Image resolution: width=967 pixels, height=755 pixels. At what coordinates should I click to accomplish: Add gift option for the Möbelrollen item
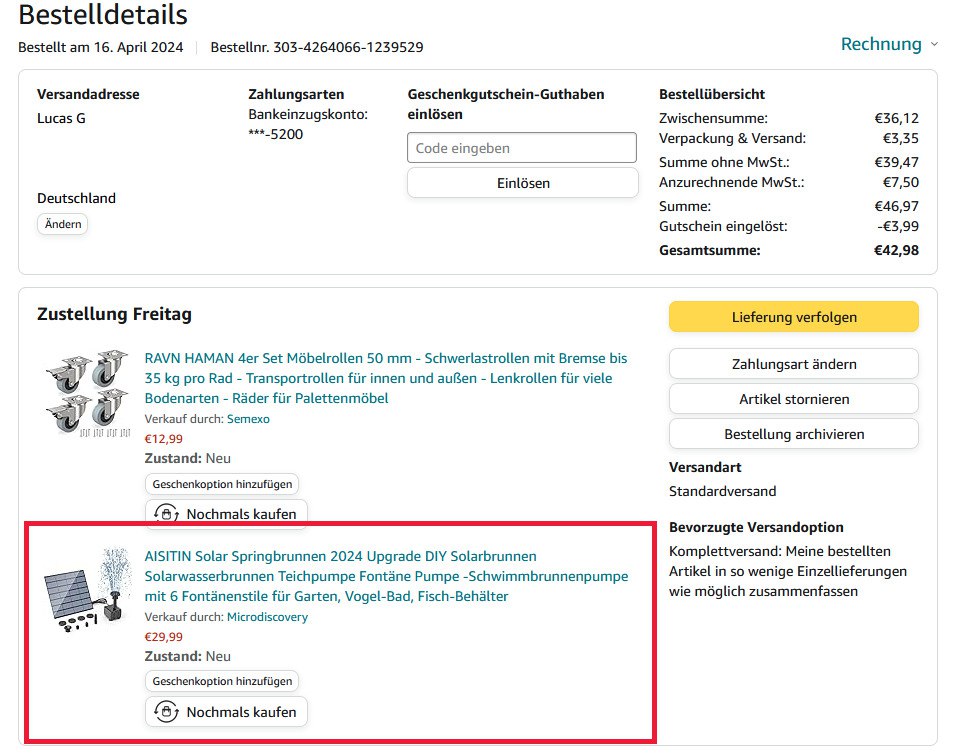point(222,484)
